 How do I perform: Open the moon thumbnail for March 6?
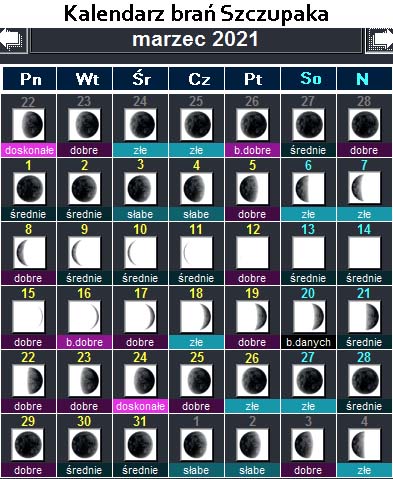(308, 188)
